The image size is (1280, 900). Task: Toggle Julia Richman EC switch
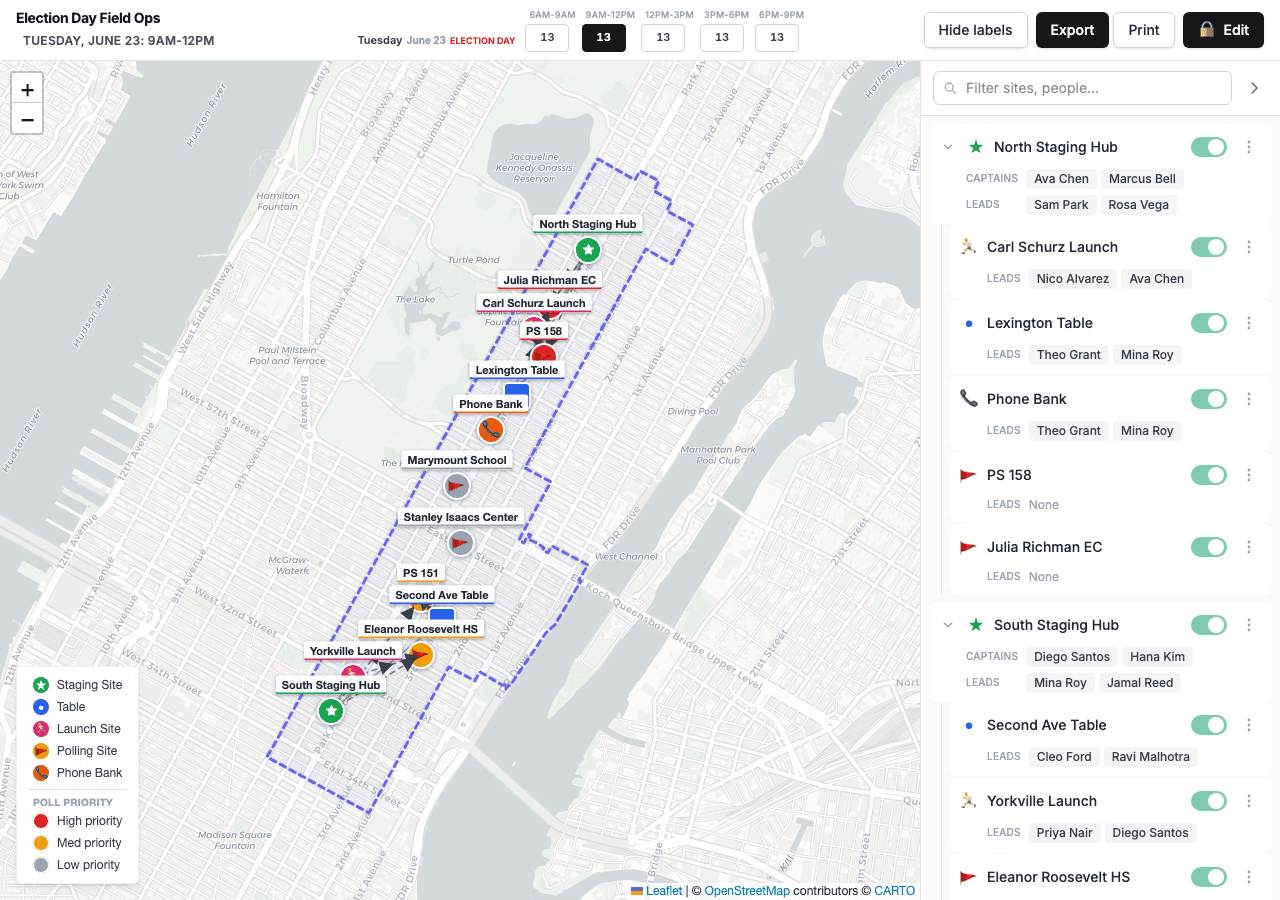(x=1209, y=547)
